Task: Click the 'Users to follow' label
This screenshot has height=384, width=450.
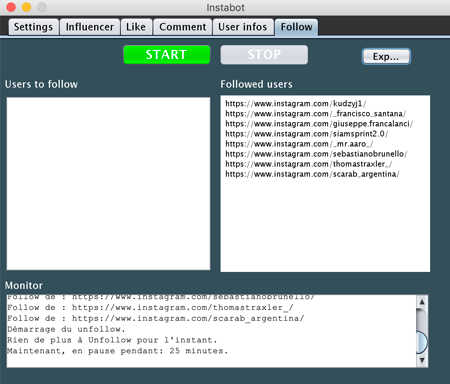Action: click(41, 84)
